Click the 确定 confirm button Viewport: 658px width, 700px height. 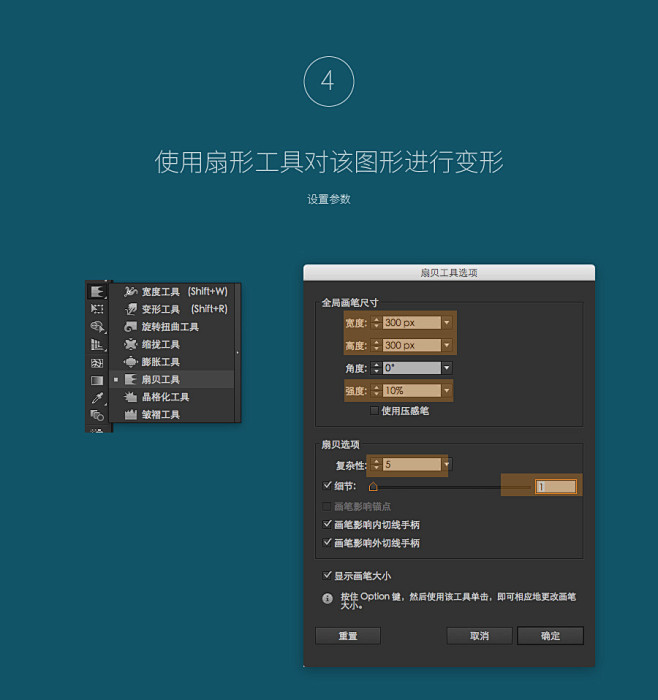pos(550,636)
